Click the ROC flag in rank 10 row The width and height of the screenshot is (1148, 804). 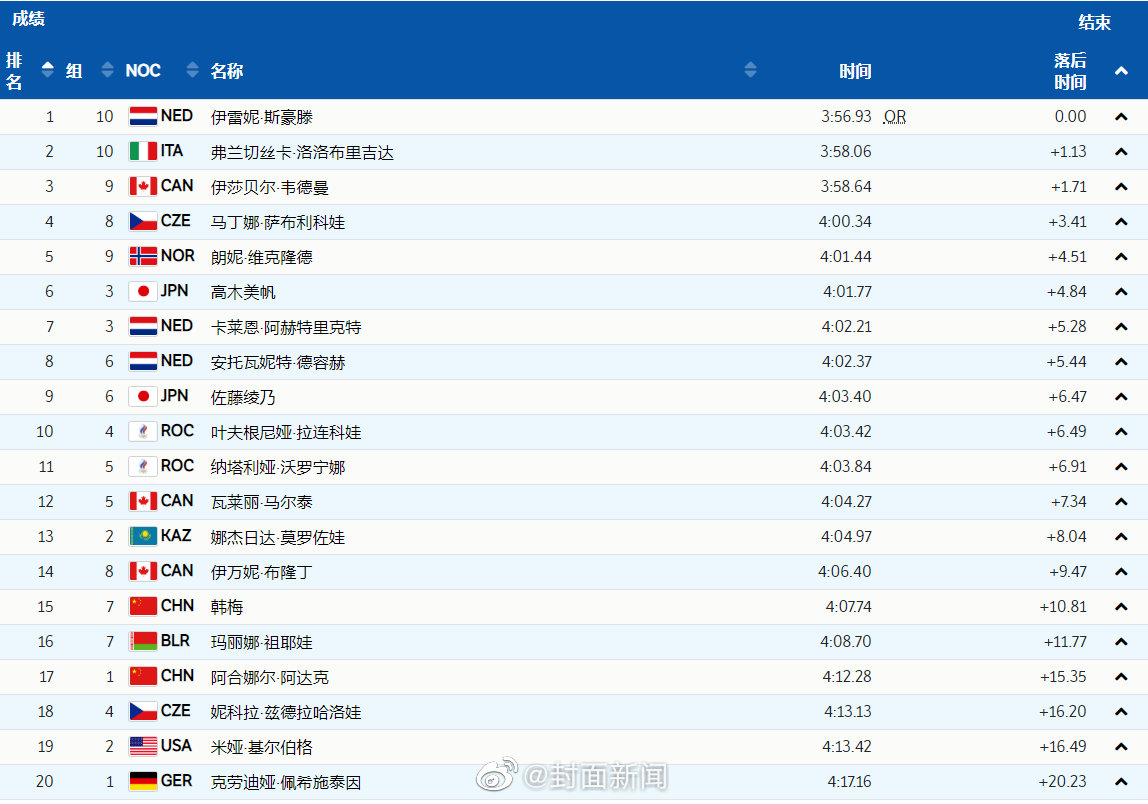click(x=143, y=431)
